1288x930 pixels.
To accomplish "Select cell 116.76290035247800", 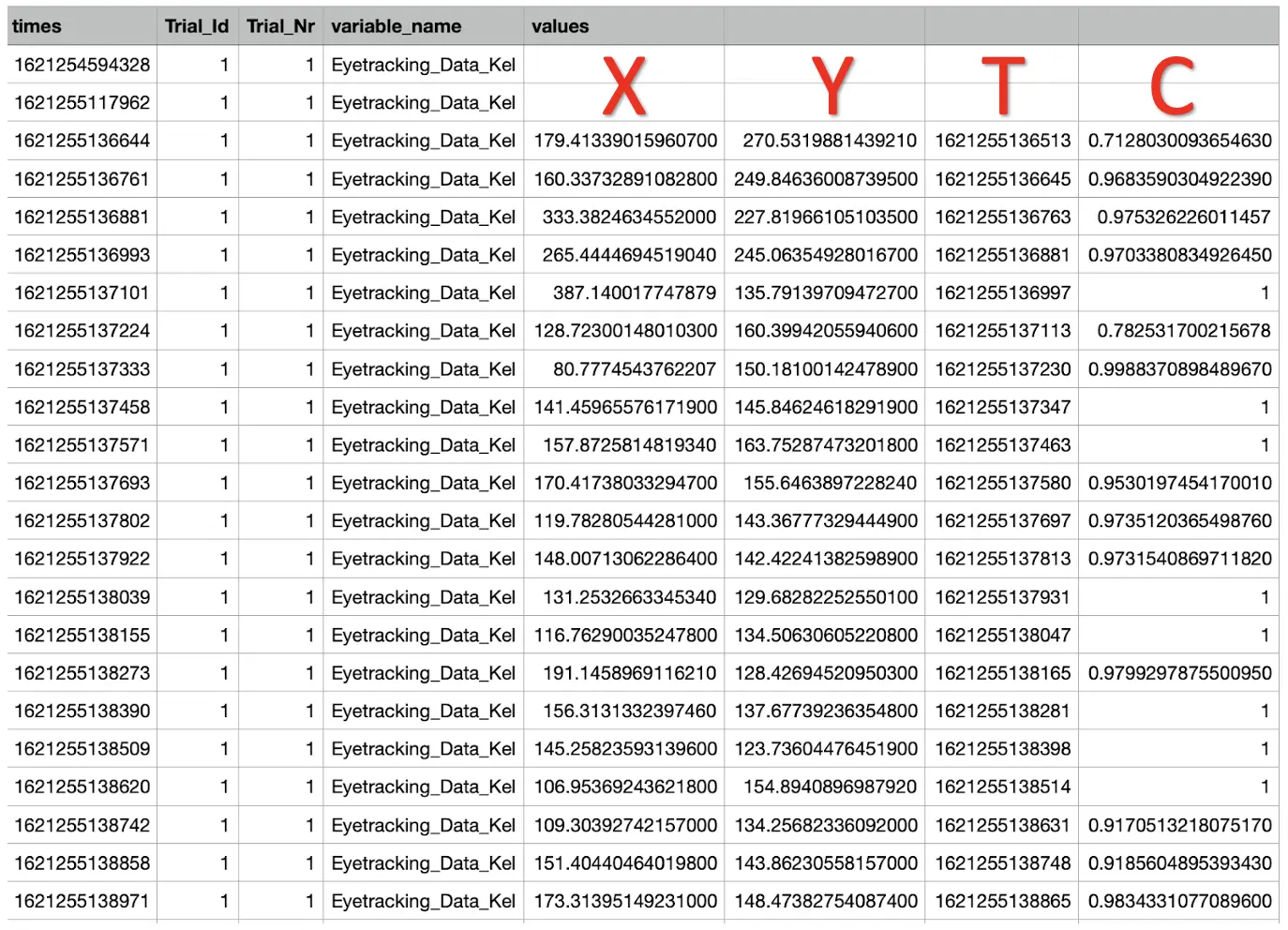I will pos(623,635).
